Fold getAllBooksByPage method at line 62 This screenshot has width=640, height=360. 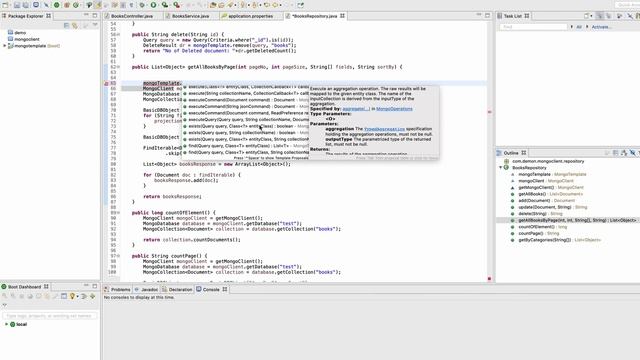118,67
